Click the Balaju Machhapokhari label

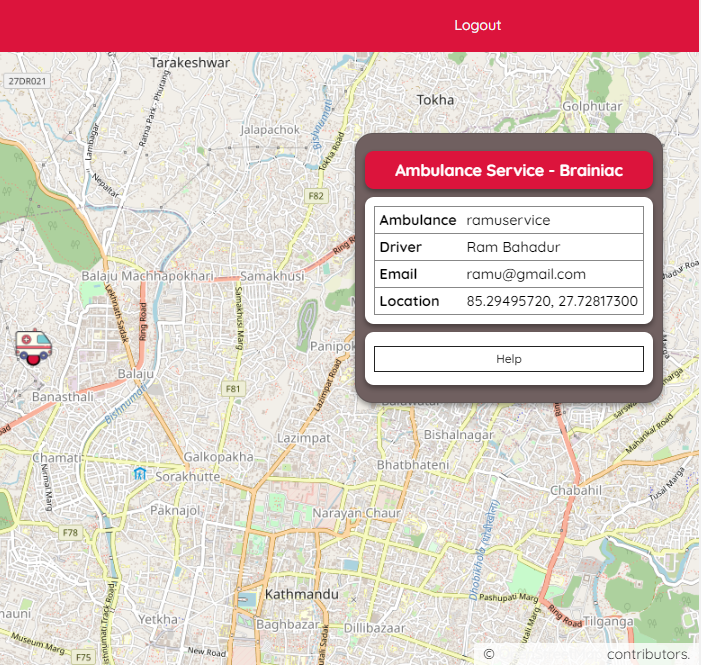coord(147,276)
